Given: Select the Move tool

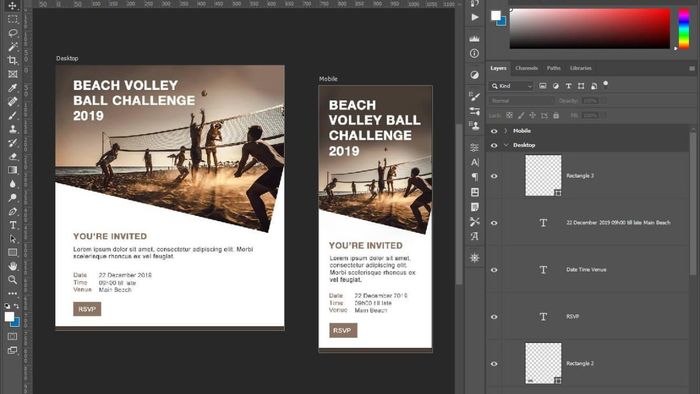Looking at the screenshot, I should (x=12, y=5).
